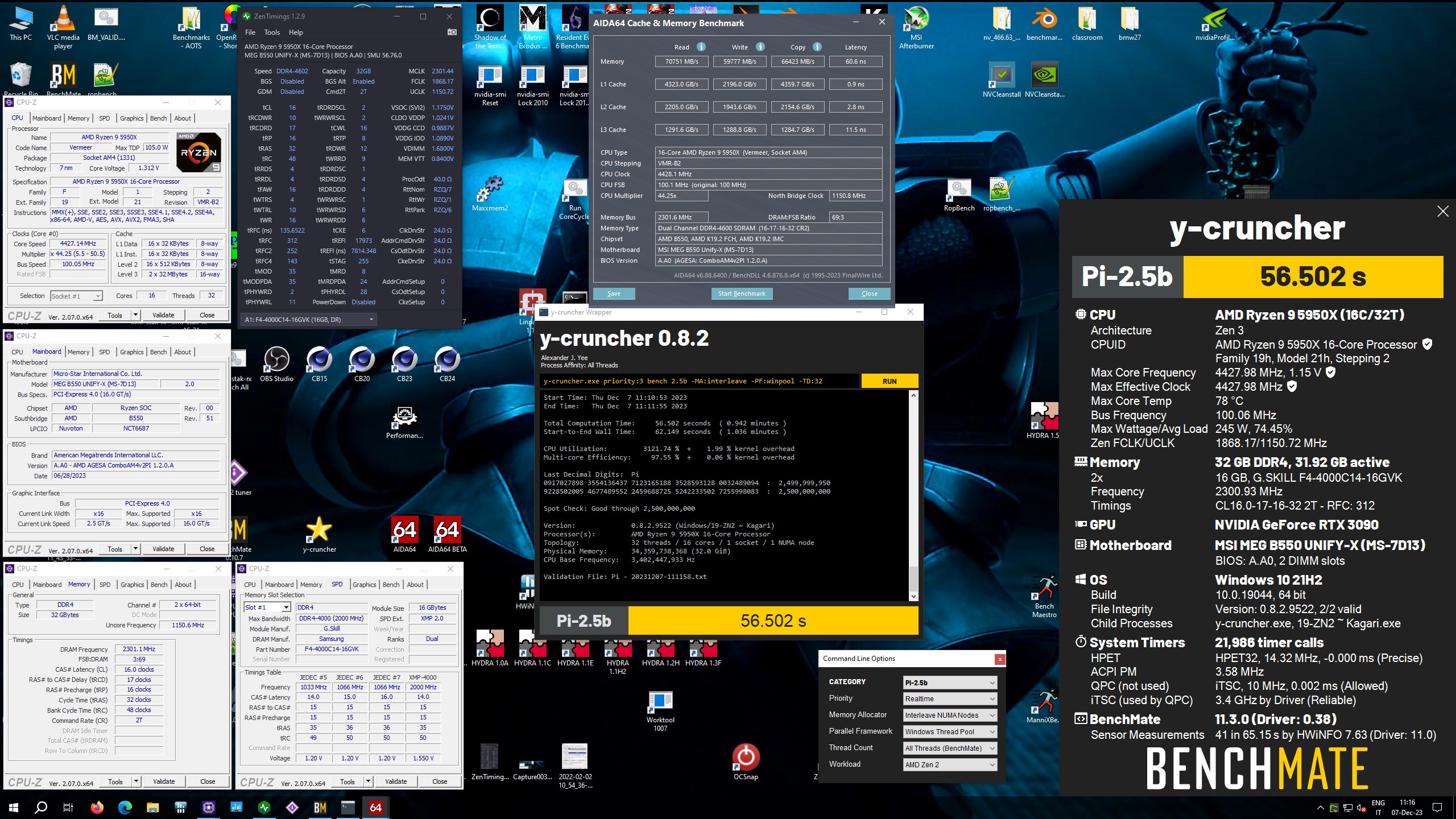Screen dimensions: 1456x819
Task: Launch OCSnap desktop shortcut
Action: click(x=746, y=762)
